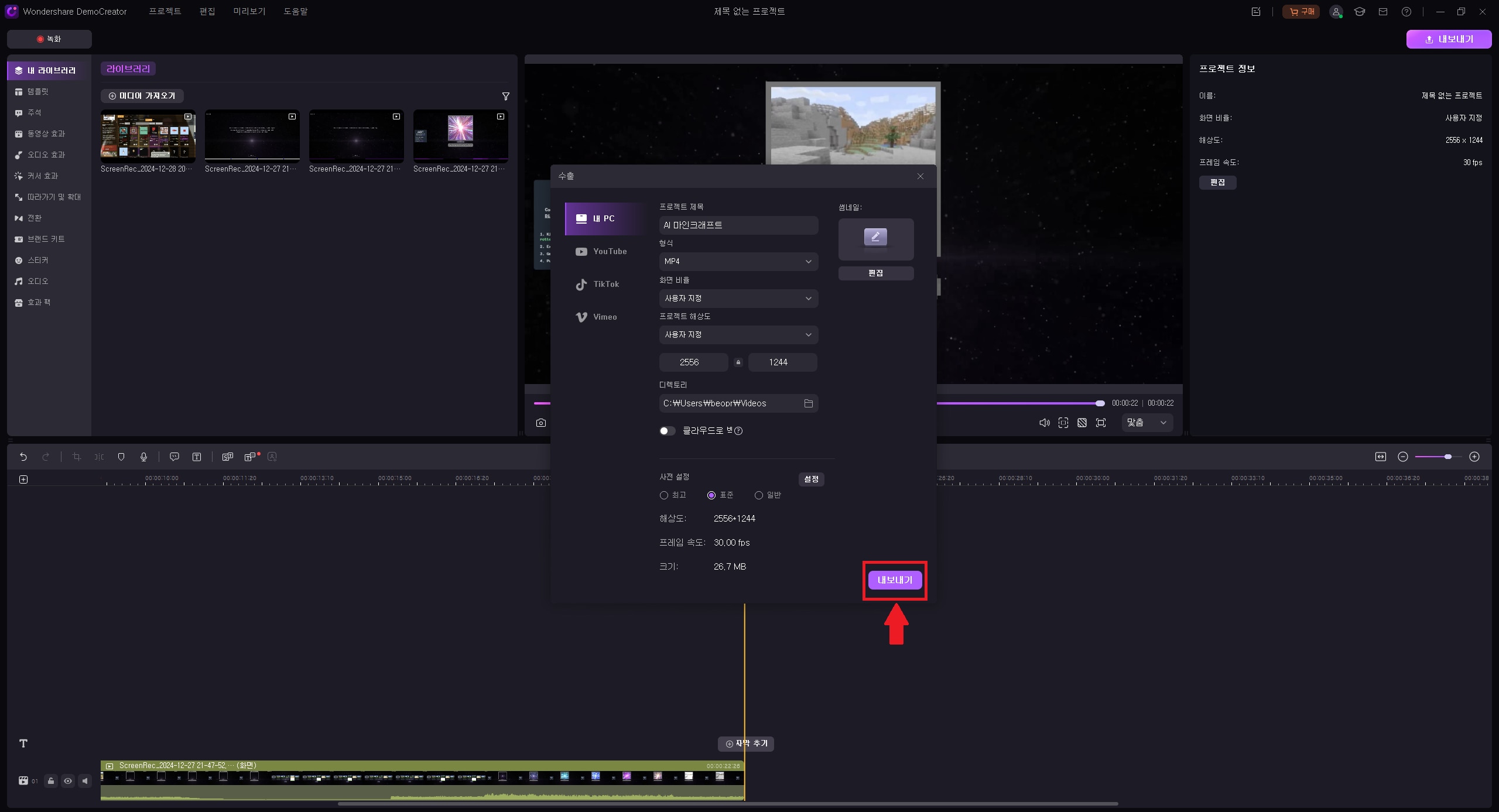
Task: Click the project title input field
Action: (739, 225)
